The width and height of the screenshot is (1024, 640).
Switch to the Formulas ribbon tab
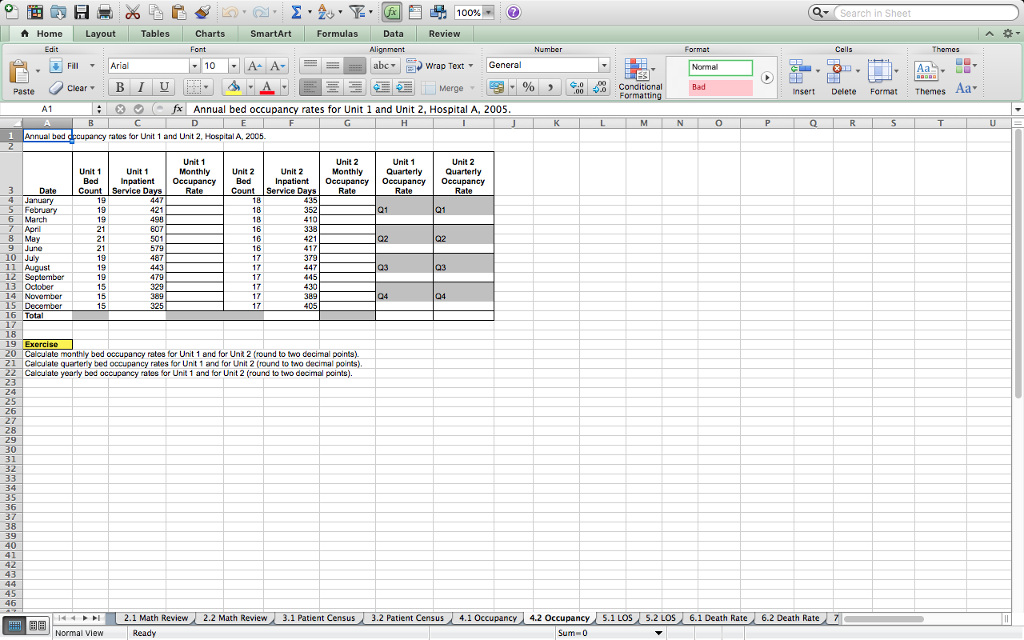(x=338, y=33)
